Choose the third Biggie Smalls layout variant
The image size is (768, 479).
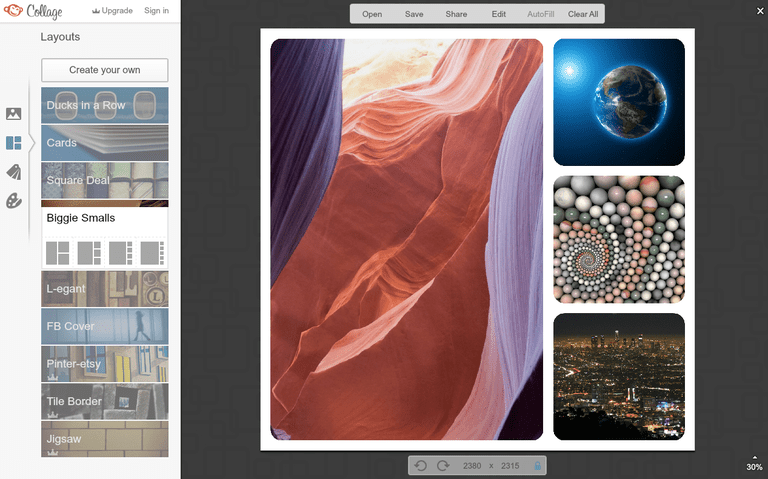tap(120, 253)
